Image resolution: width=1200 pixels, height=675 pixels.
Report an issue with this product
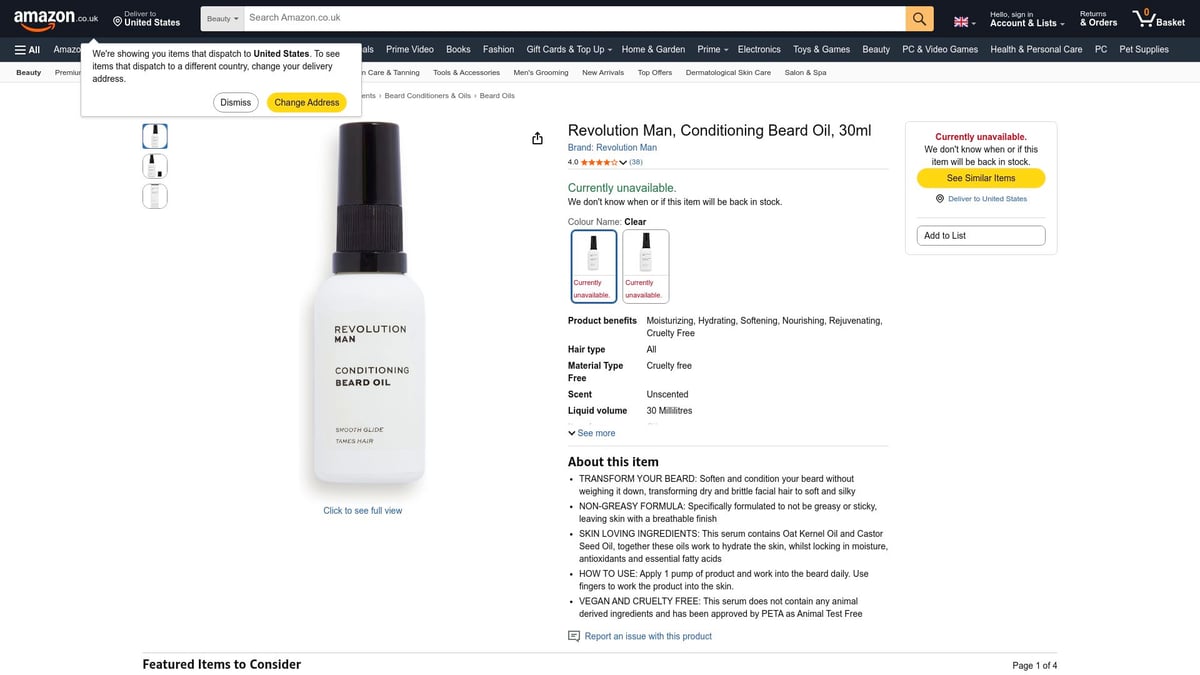coord(647,635)
